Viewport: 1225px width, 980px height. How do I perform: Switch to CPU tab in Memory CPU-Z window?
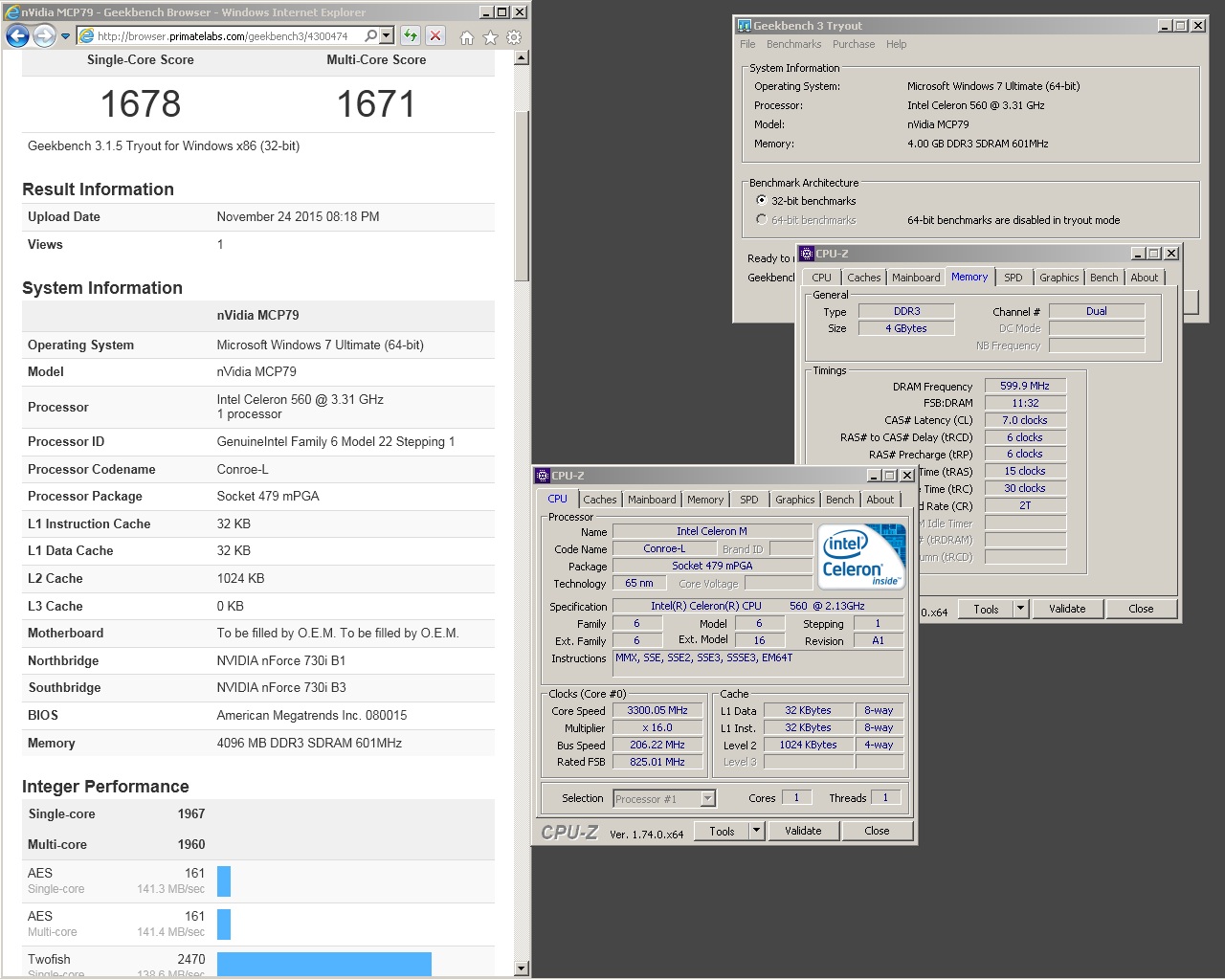(822, 278)
